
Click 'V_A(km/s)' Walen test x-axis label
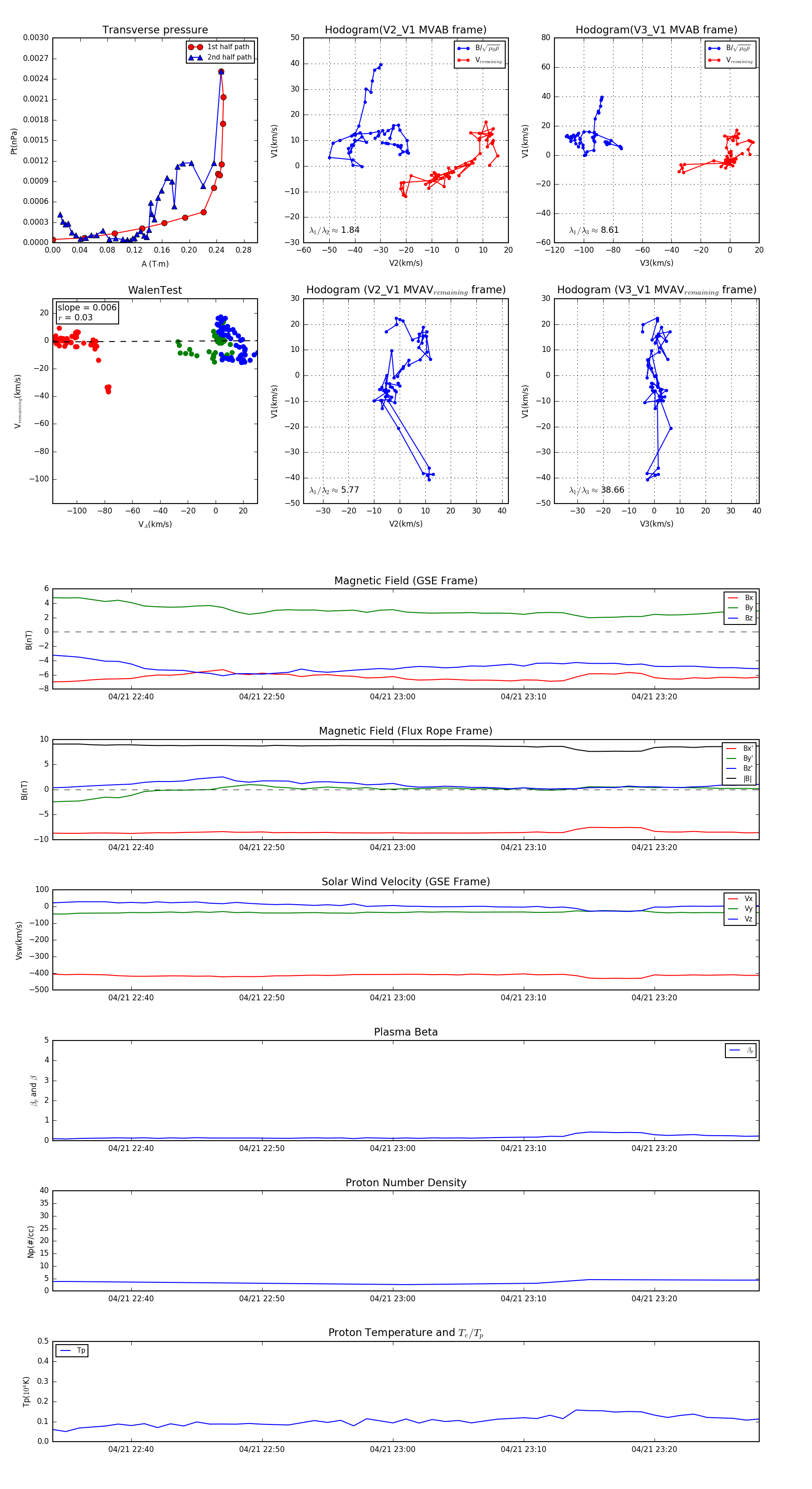tap(155, 524)
